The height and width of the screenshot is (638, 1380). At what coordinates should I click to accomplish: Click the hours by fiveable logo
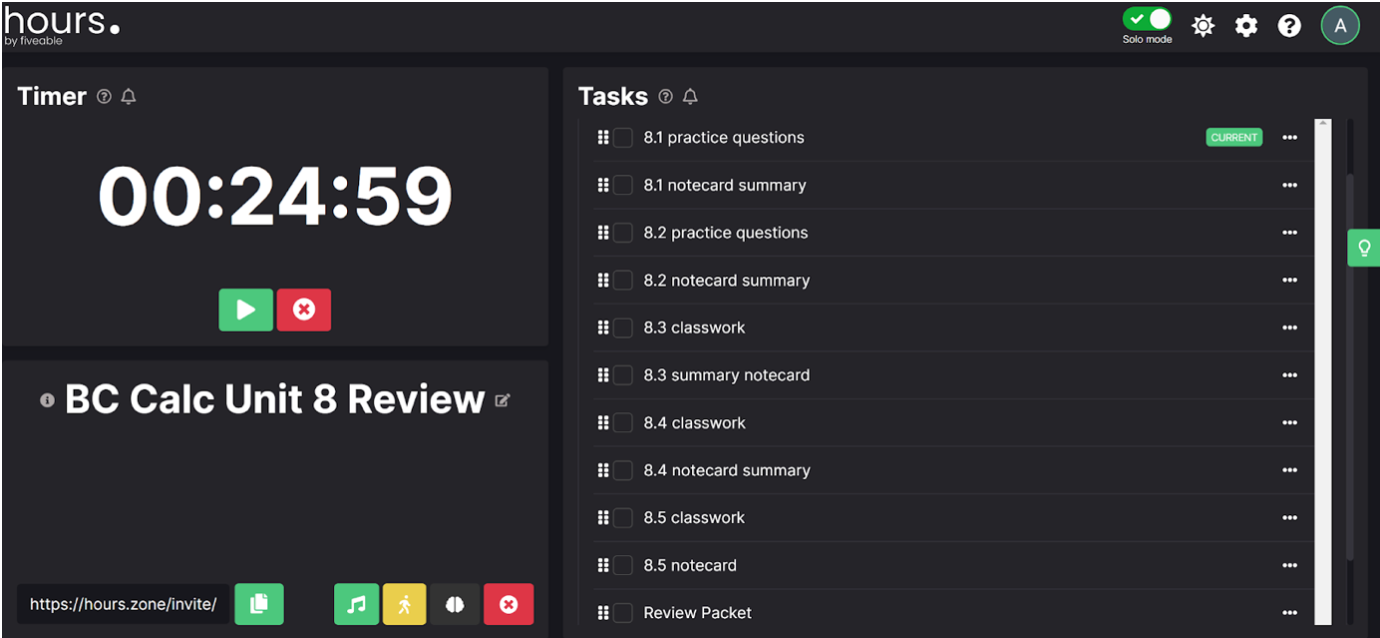pyautogui.click(x=61, y=25)
